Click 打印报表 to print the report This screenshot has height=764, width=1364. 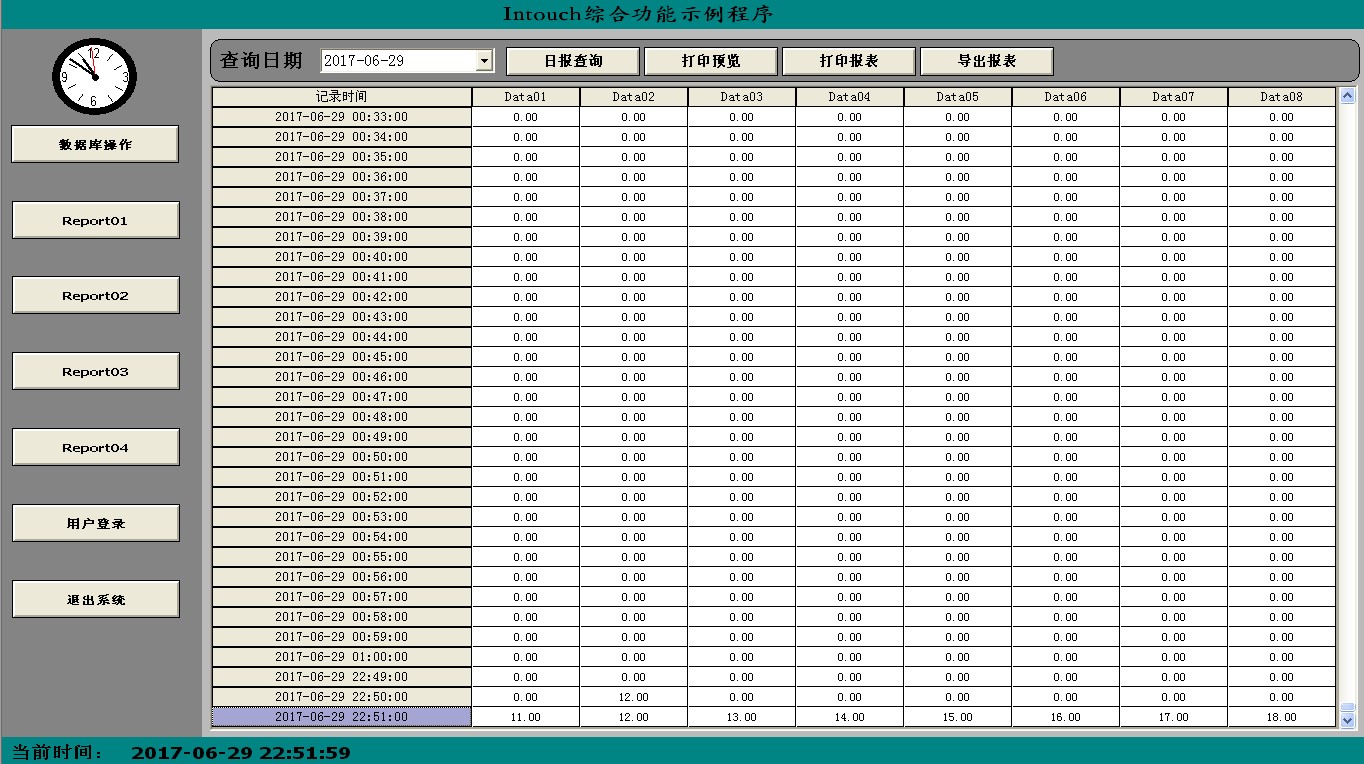tap(848, 60)
